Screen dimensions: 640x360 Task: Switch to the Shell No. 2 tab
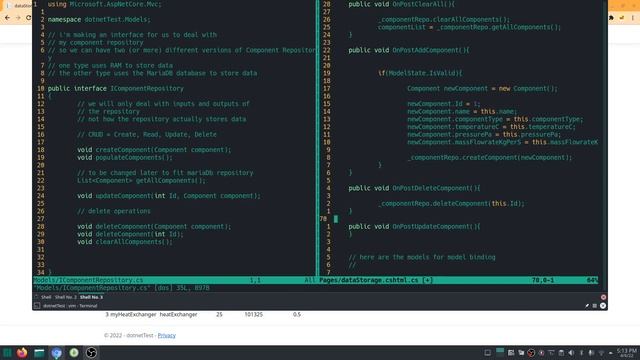[x=66, y=297]
